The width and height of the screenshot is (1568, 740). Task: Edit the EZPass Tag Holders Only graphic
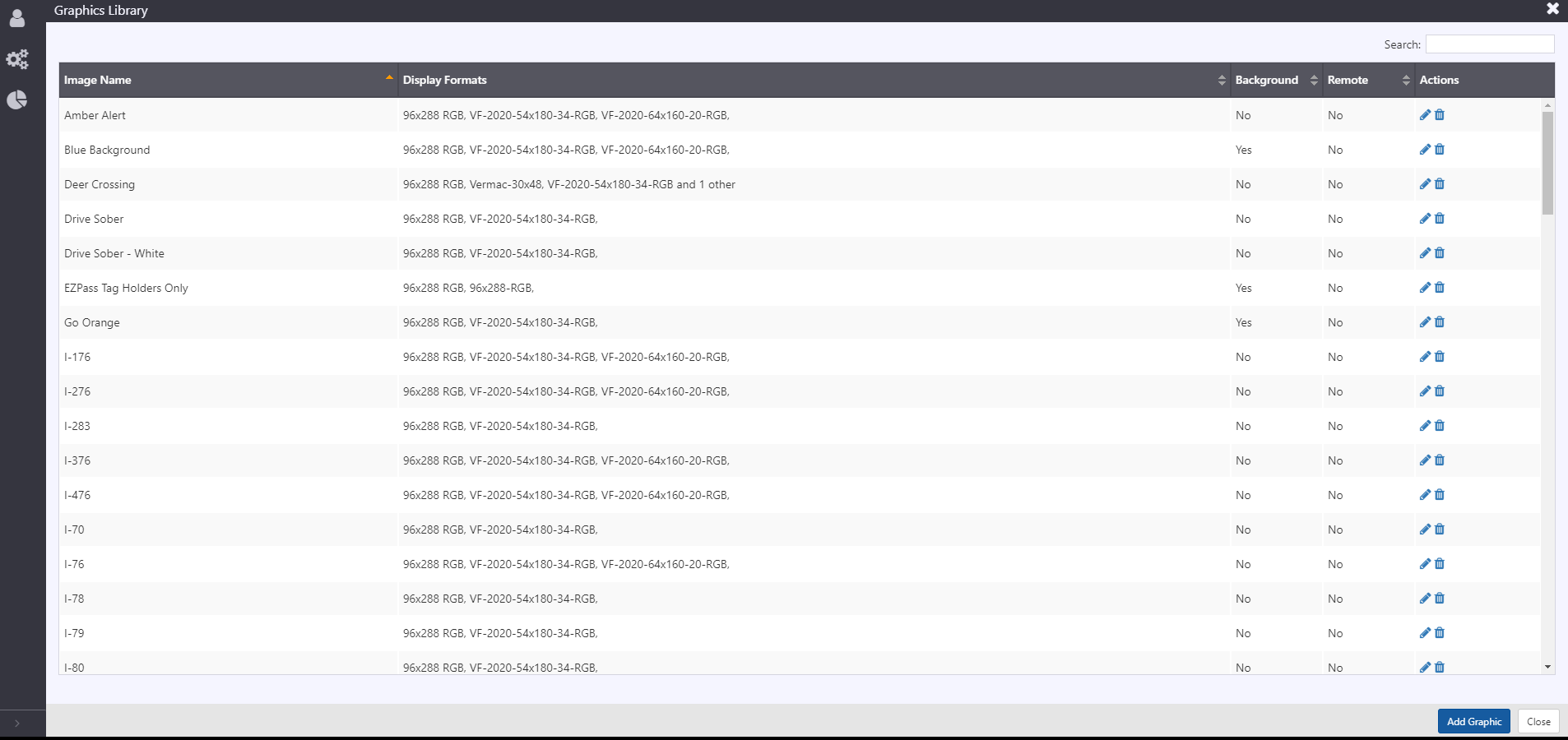[1425, 288]
